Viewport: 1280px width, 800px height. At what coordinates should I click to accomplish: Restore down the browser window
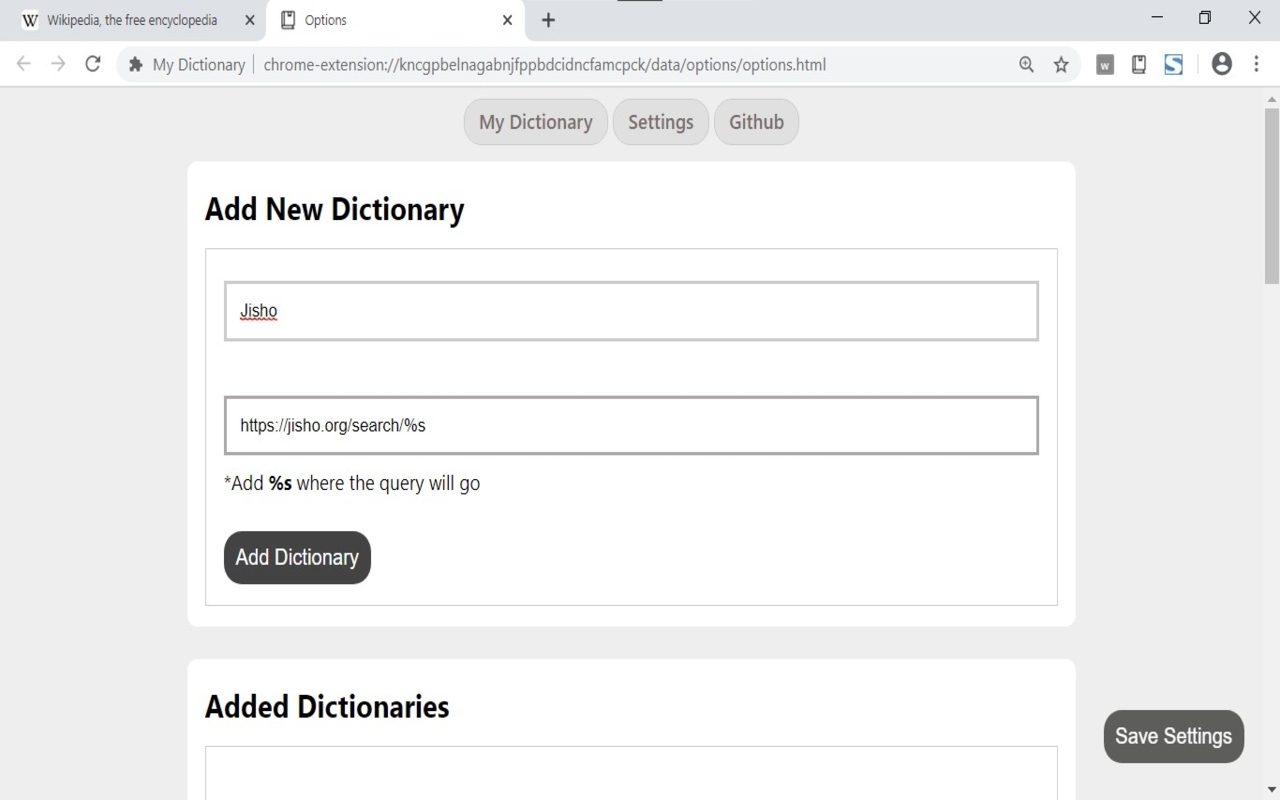(x=1205, y=17)
